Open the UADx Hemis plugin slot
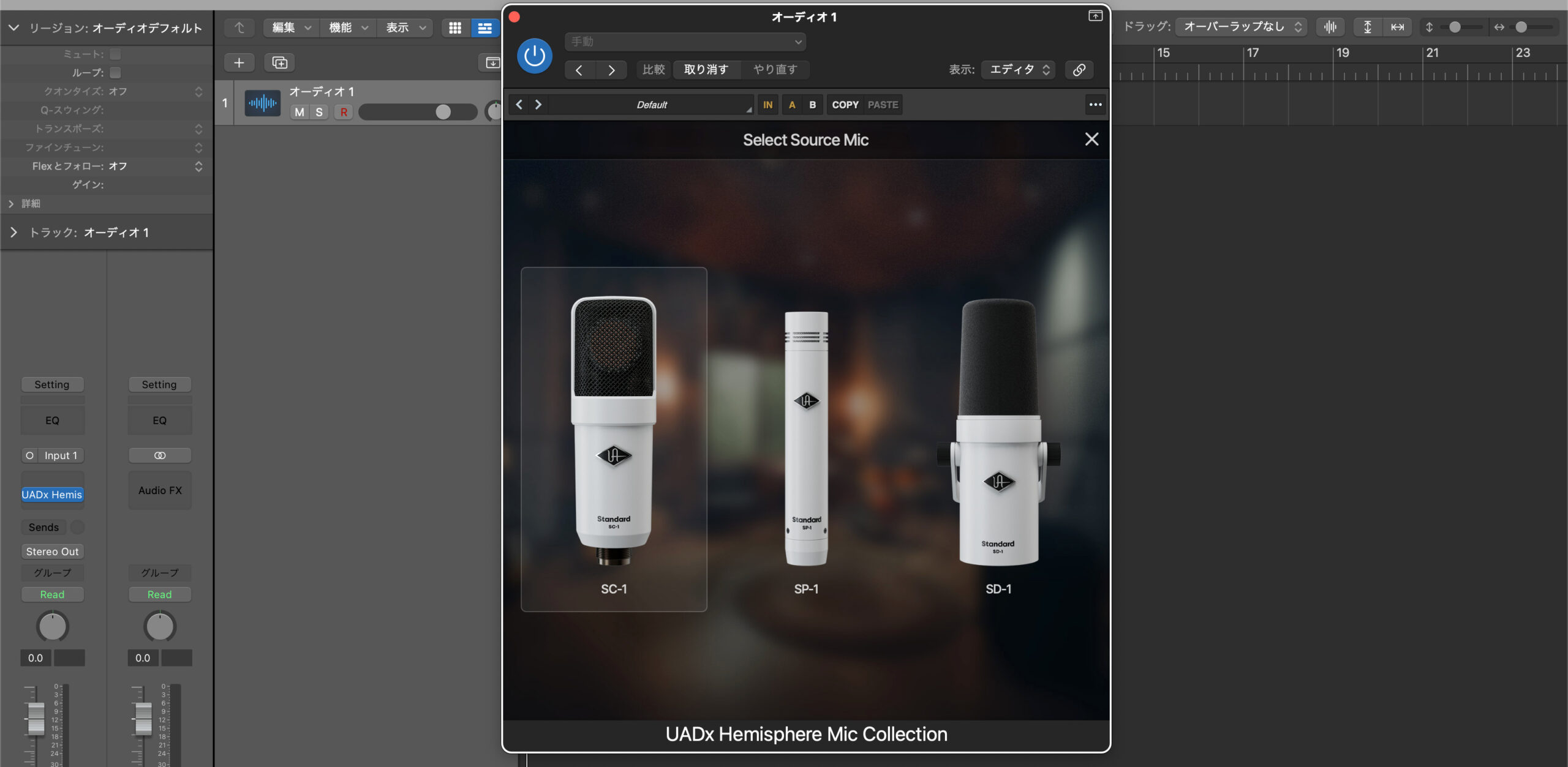Viewport: 1568px width, 767px height. click(x=52, y=495)
